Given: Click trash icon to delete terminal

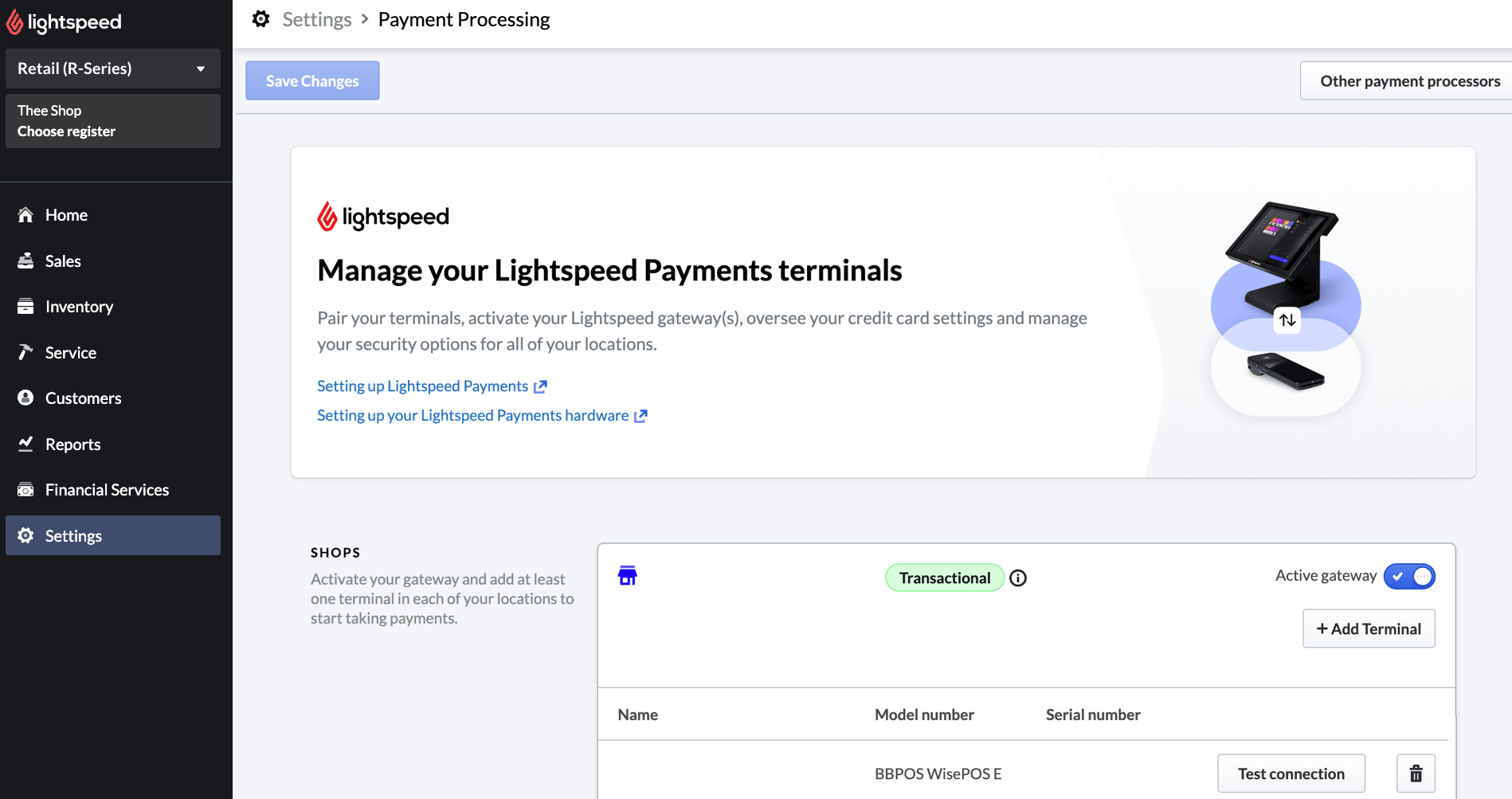Looking at the screenshot, I should pos(1416,774).
